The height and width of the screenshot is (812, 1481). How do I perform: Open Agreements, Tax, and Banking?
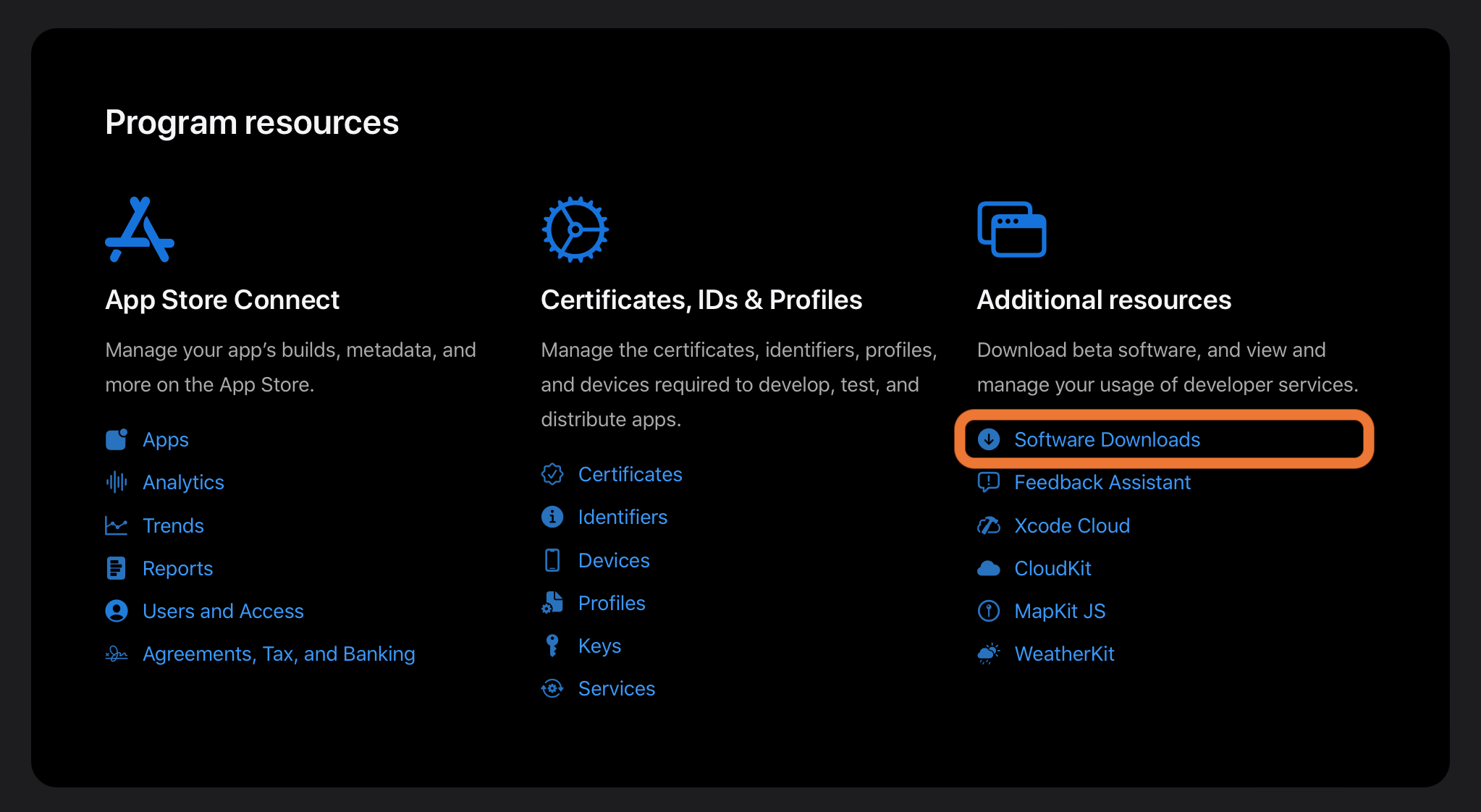click(x=279, y=654)
